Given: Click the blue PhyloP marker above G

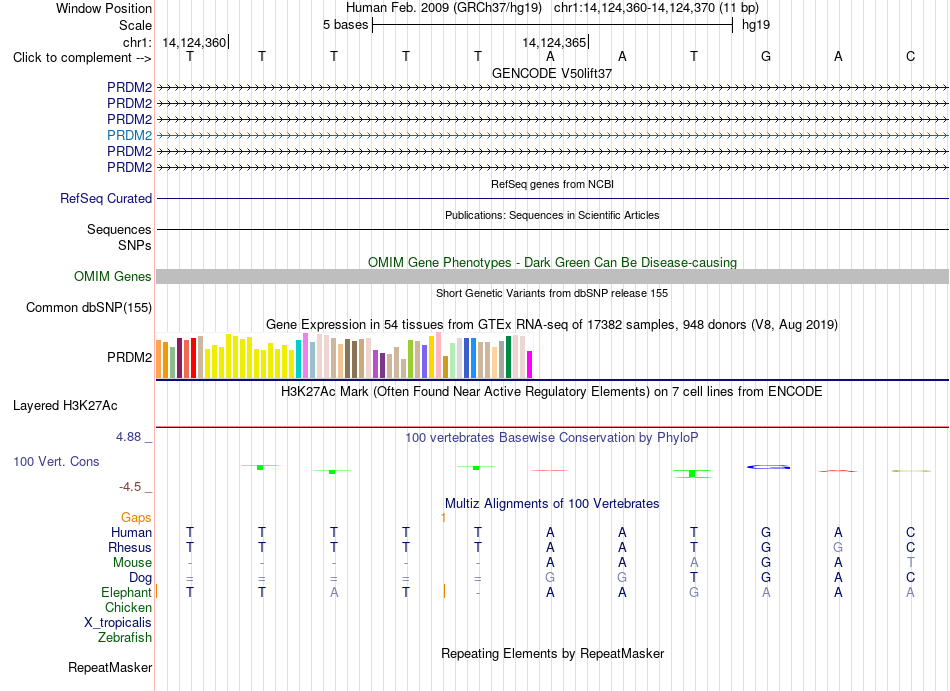Looking at the screenshot, I should [x=768, y=467].
